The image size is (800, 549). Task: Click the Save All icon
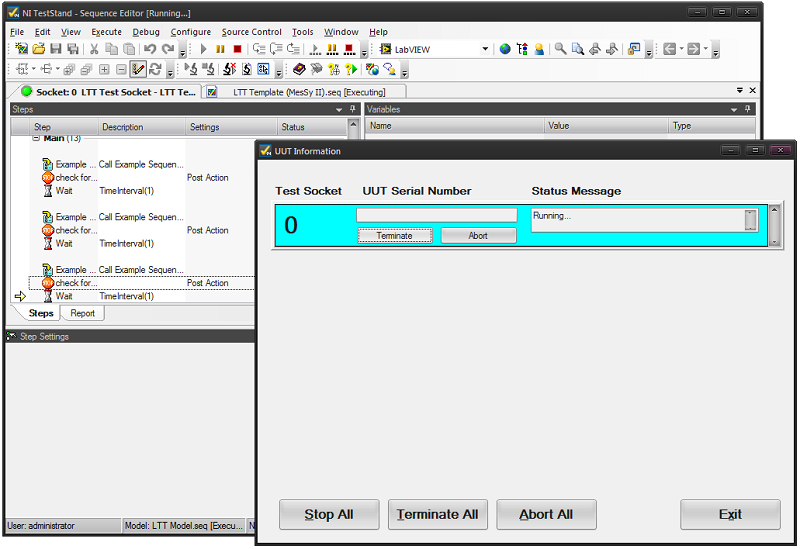coord(73,49)
